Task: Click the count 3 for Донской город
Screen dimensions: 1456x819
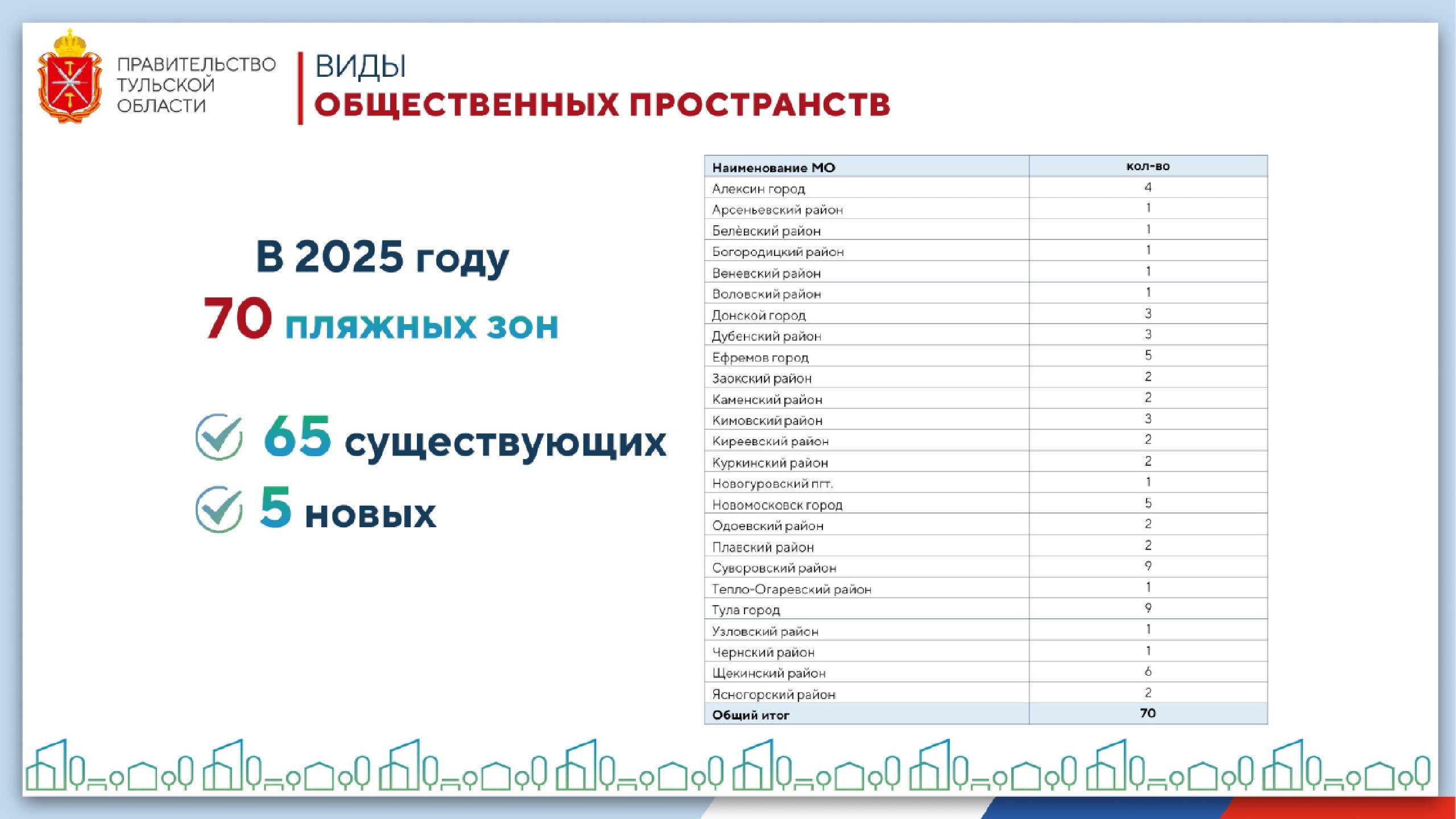Action: [1148, 313]
